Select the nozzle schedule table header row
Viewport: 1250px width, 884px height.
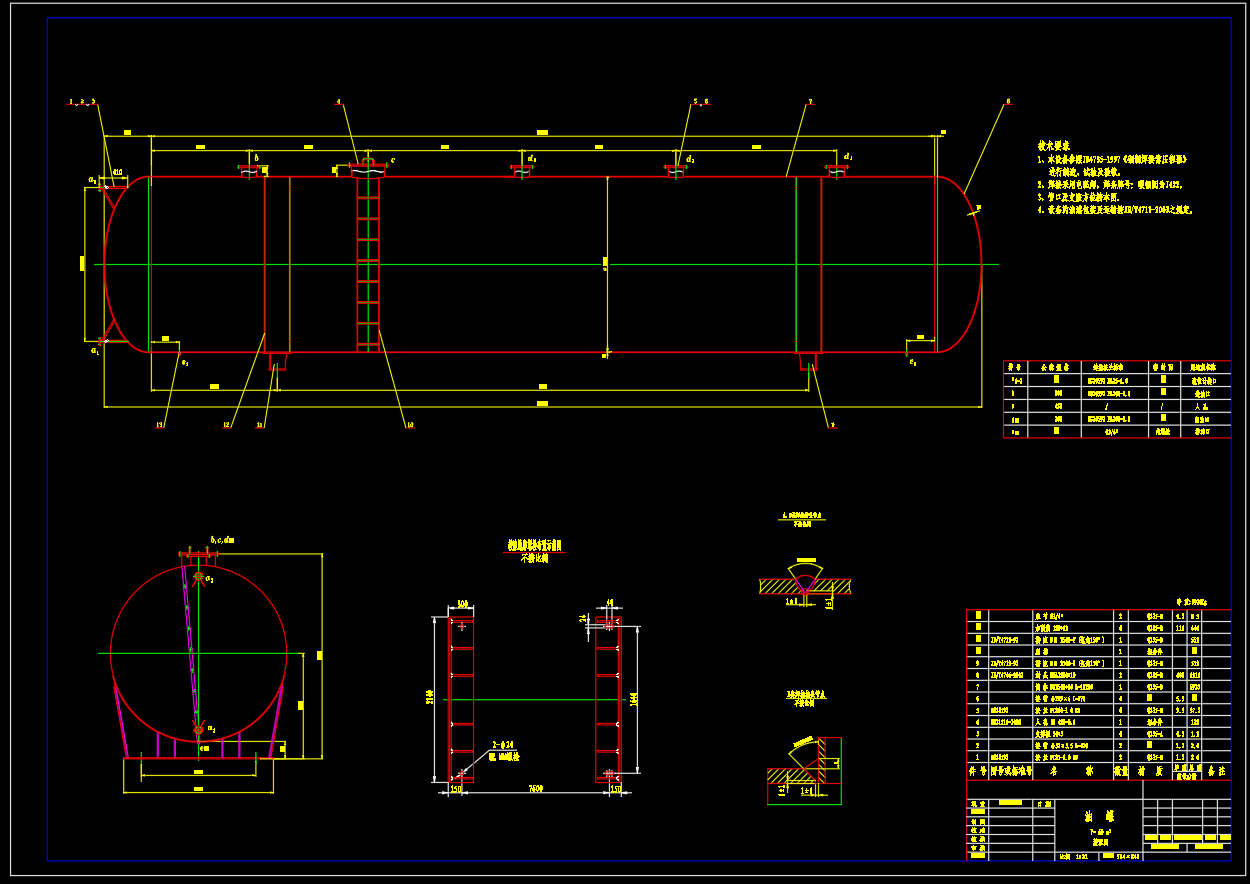click(1116, 367)
